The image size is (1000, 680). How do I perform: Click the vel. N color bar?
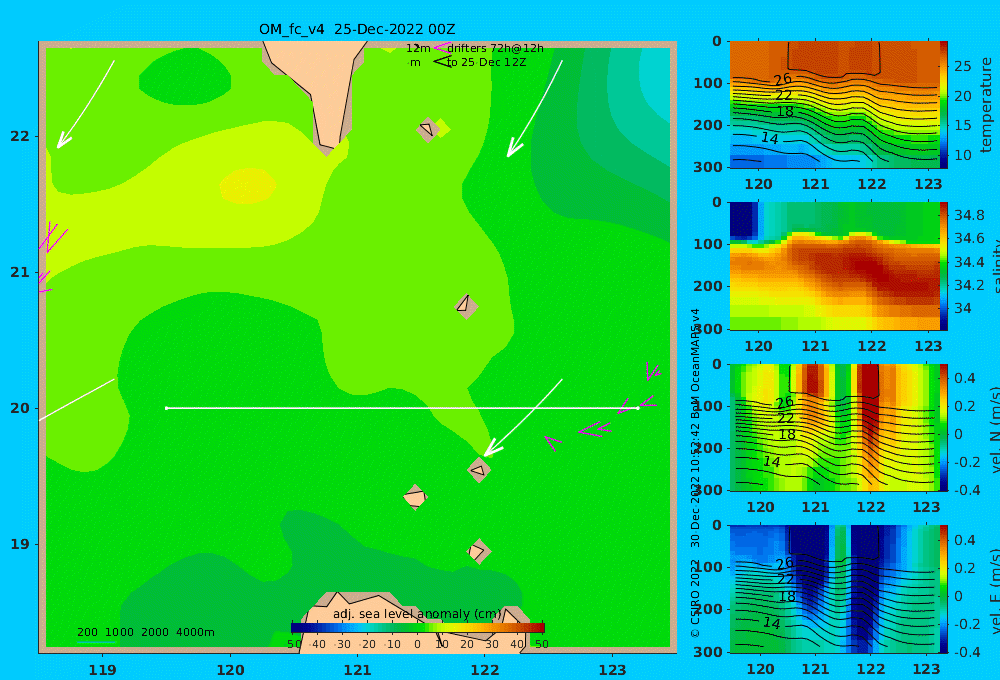pos(944,427)
